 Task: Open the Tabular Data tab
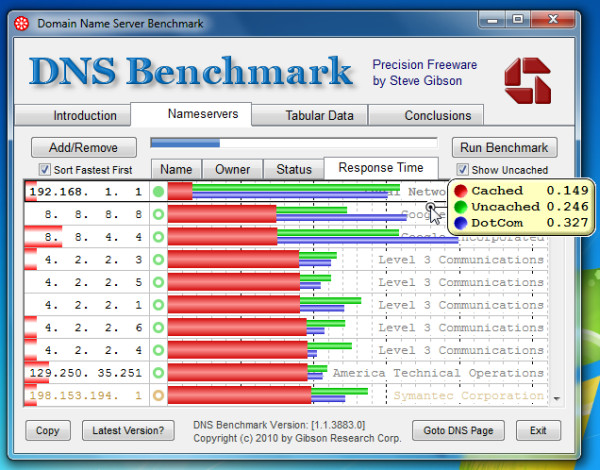(x=310, y=116)
